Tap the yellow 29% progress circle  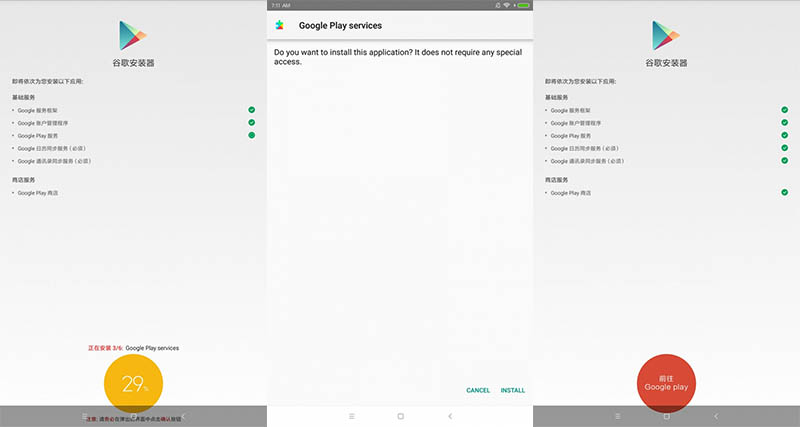point(133,383)
